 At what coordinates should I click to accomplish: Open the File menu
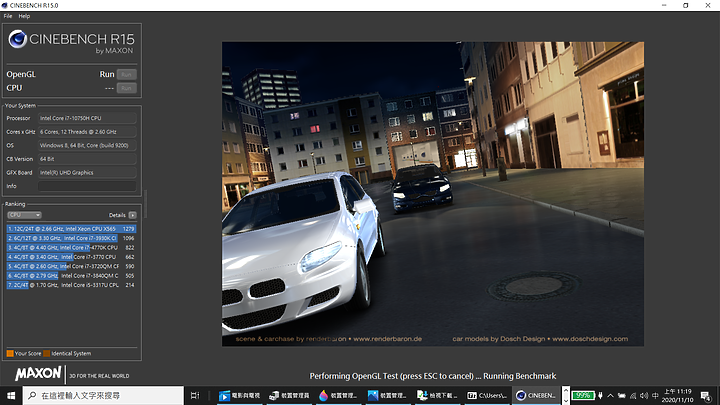(x=8, y=16)
